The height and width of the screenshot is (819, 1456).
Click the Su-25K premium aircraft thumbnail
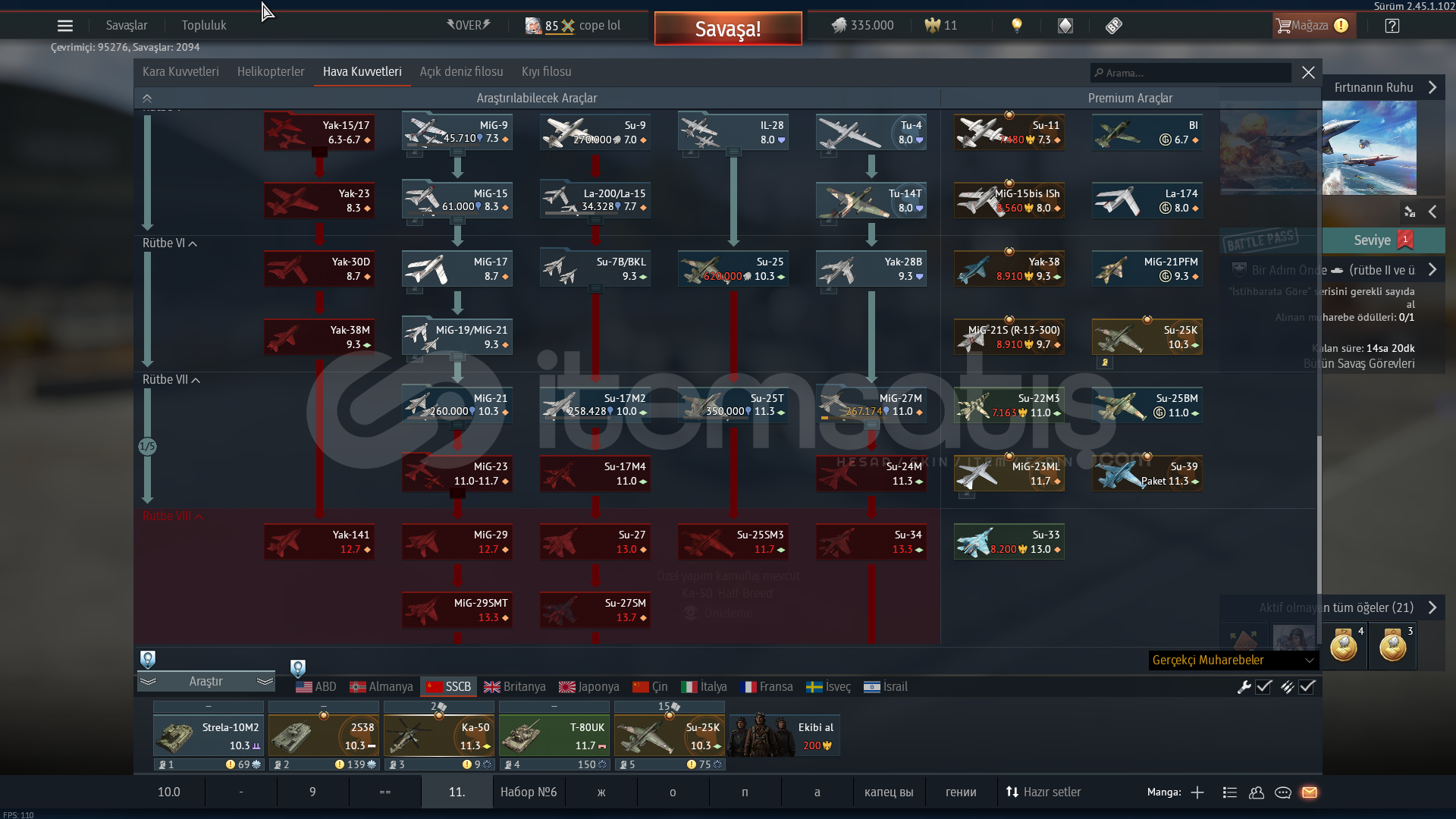tap(1147, 337)
